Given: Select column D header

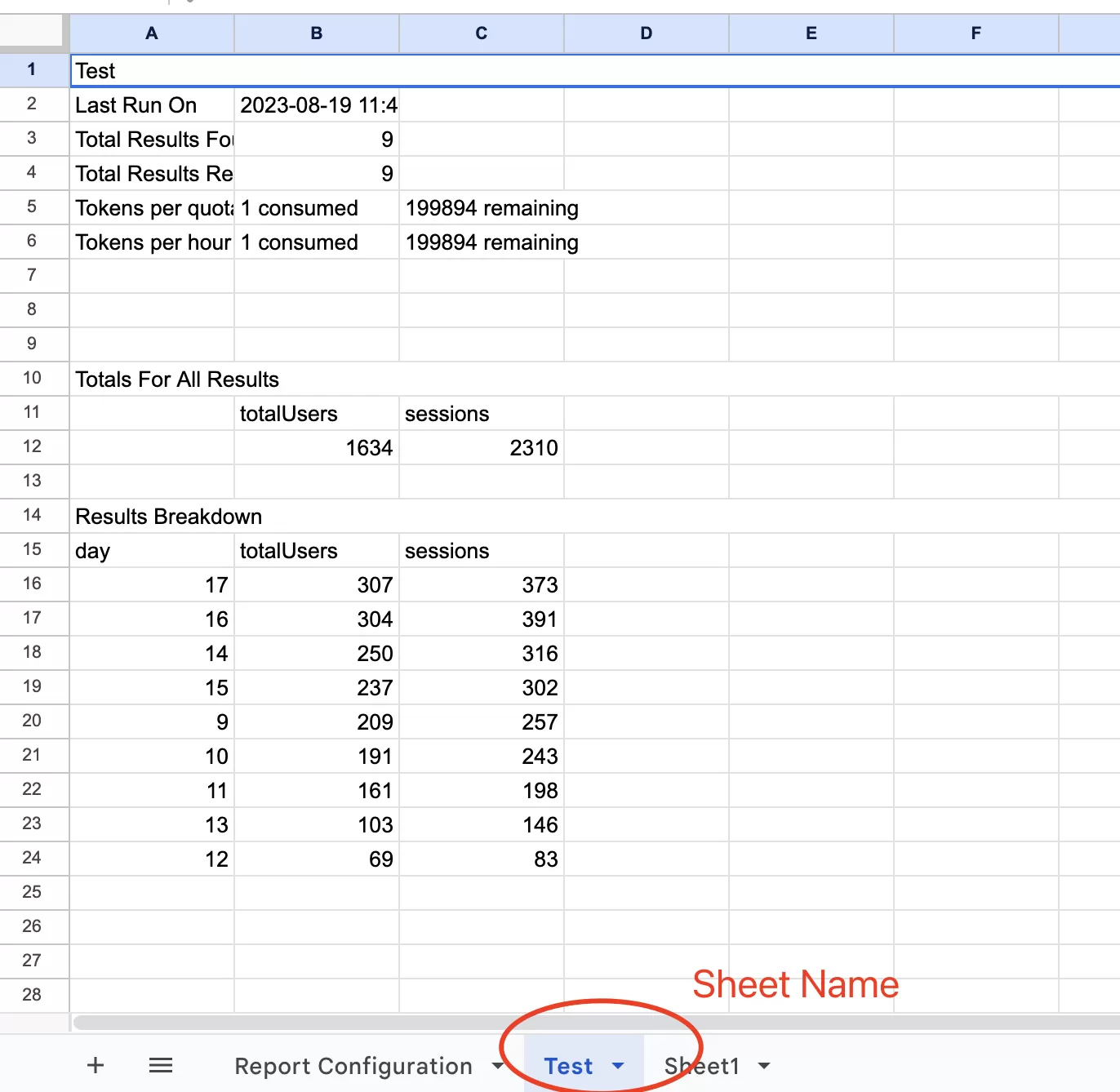Looking at the screenshot, I should pos(647,33).
